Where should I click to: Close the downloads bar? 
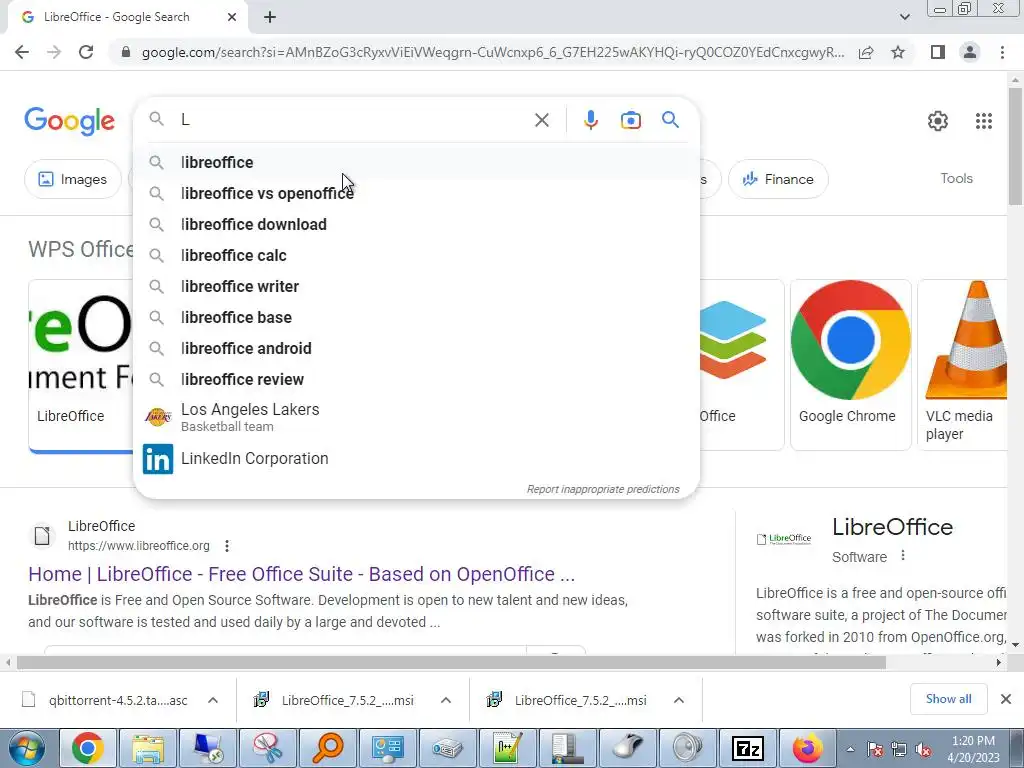[x=1006, y=699]
